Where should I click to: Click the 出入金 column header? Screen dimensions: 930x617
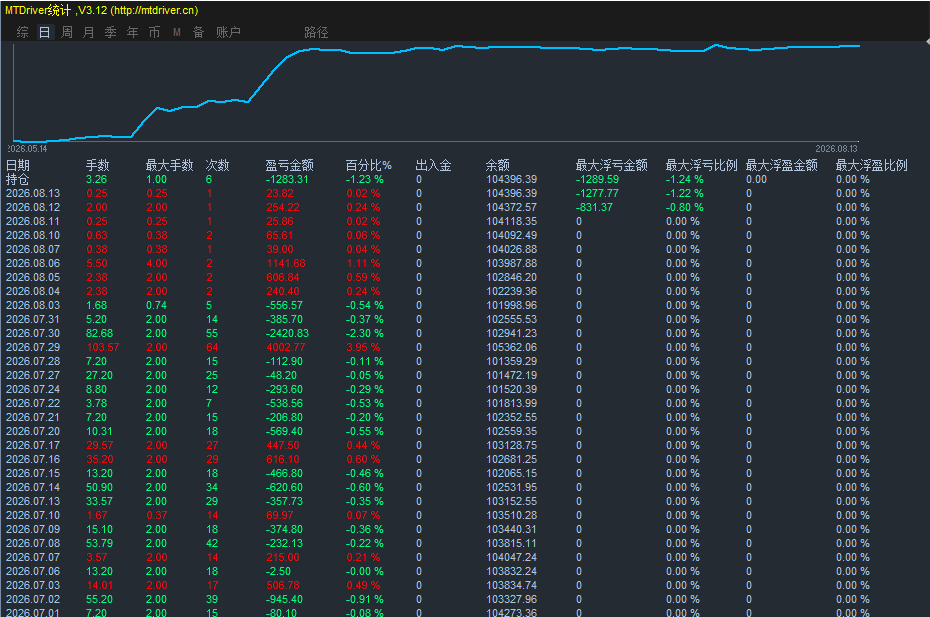coord(434,165)
